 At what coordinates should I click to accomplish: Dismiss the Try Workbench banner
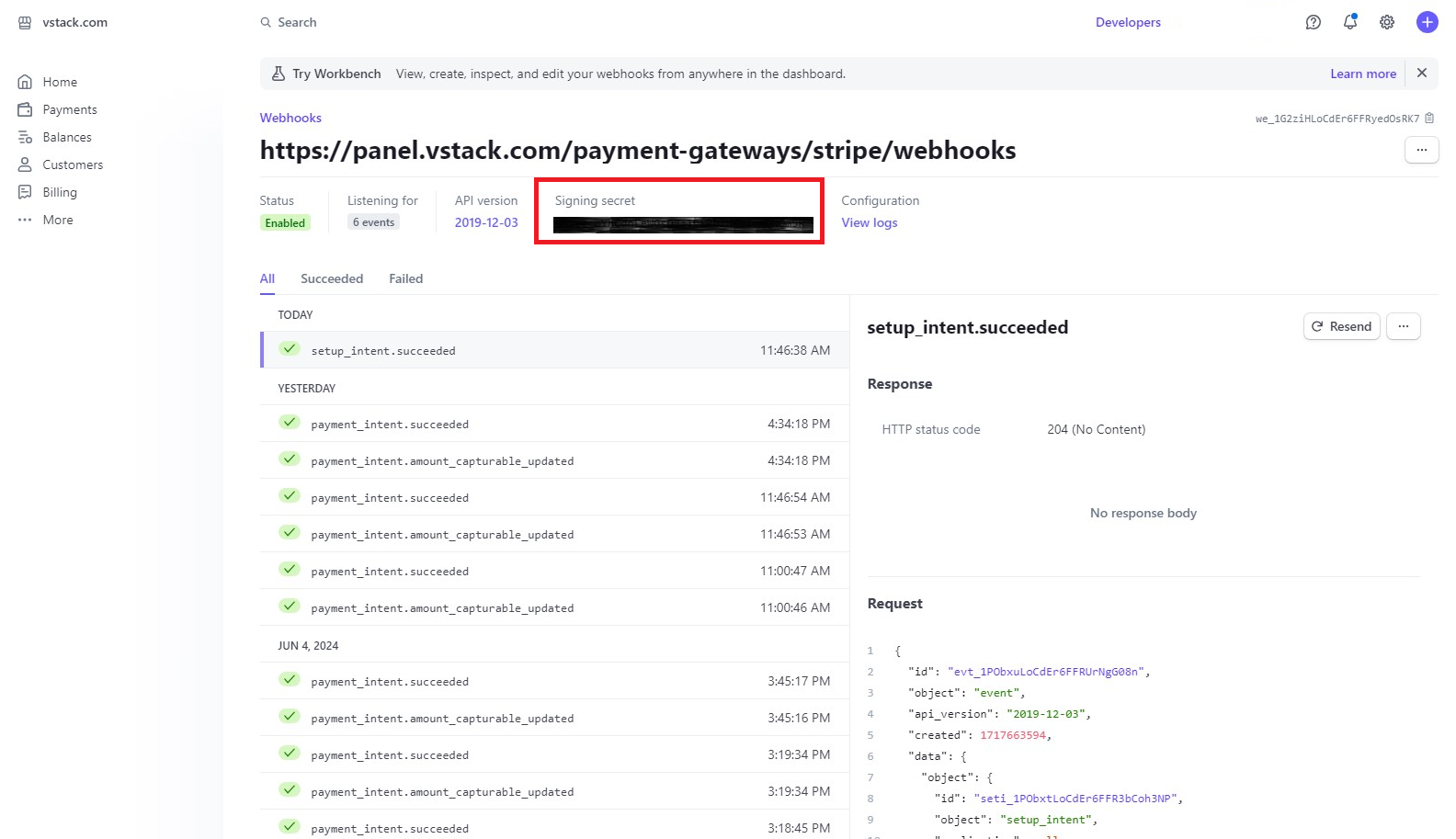tap(1421, 73)
